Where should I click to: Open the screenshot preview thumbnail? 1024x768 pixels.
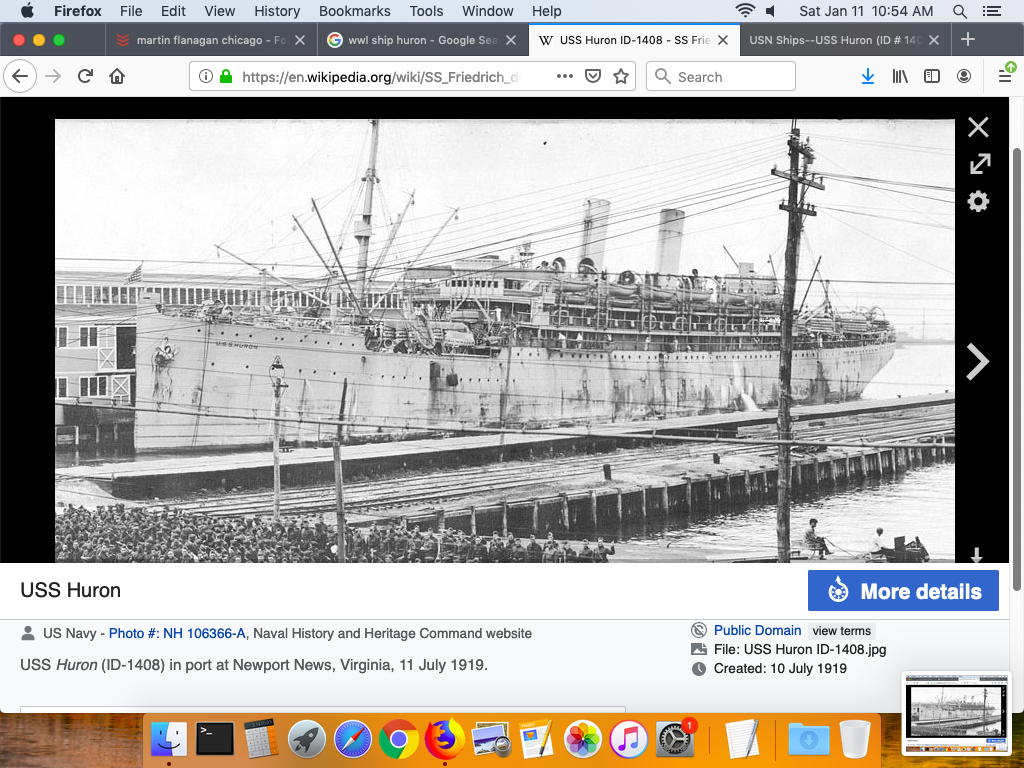click(957, 712)
